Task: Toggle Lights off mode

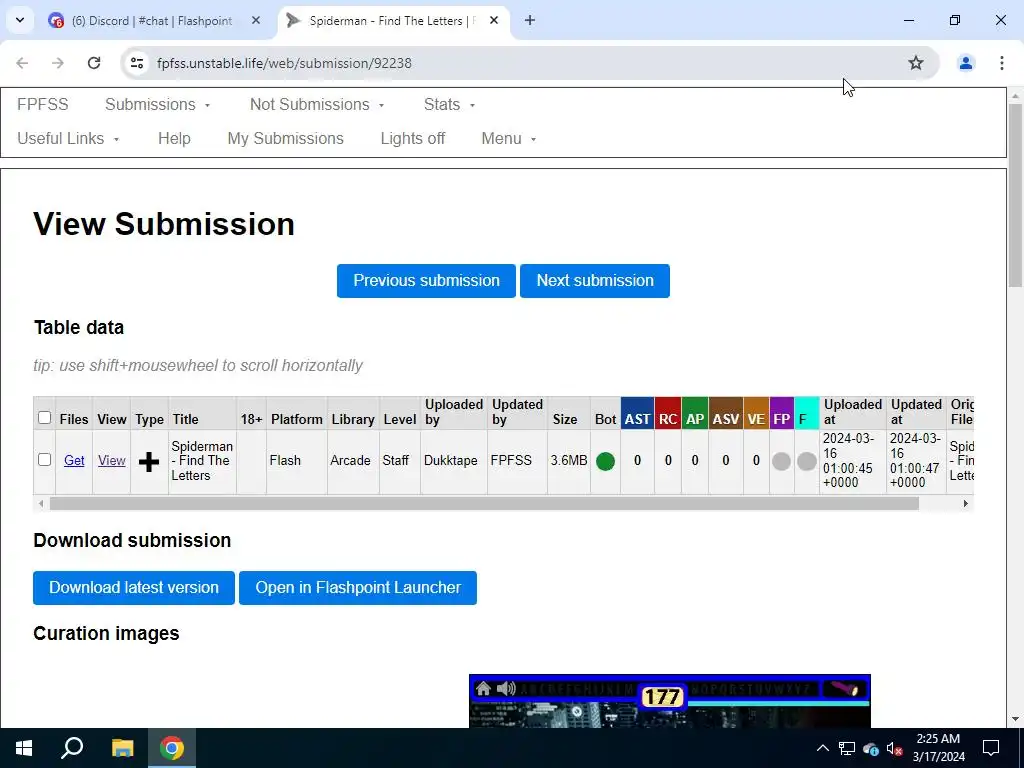Action: 413,138
